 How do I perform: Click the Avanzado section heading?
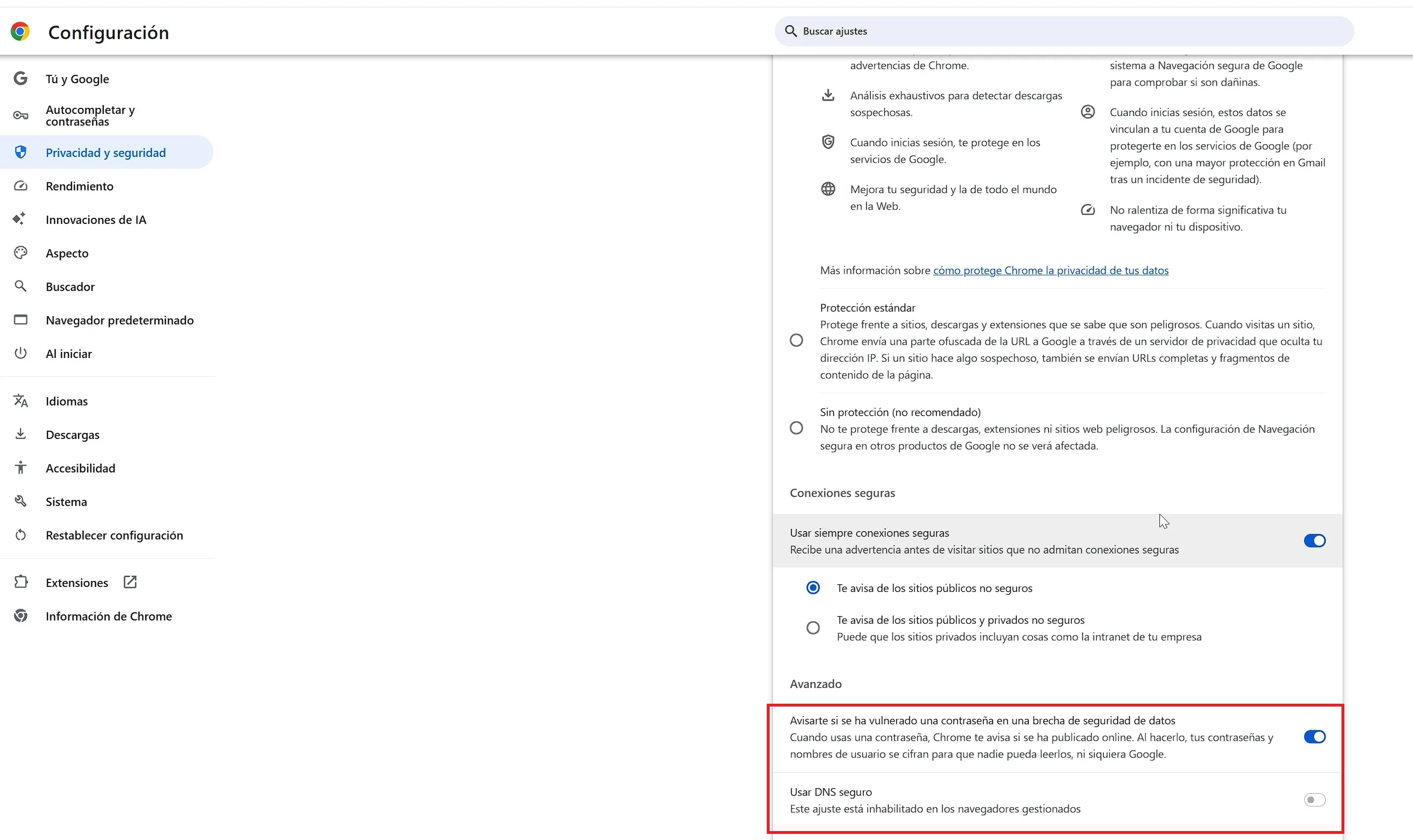click(x=815, y=684)
